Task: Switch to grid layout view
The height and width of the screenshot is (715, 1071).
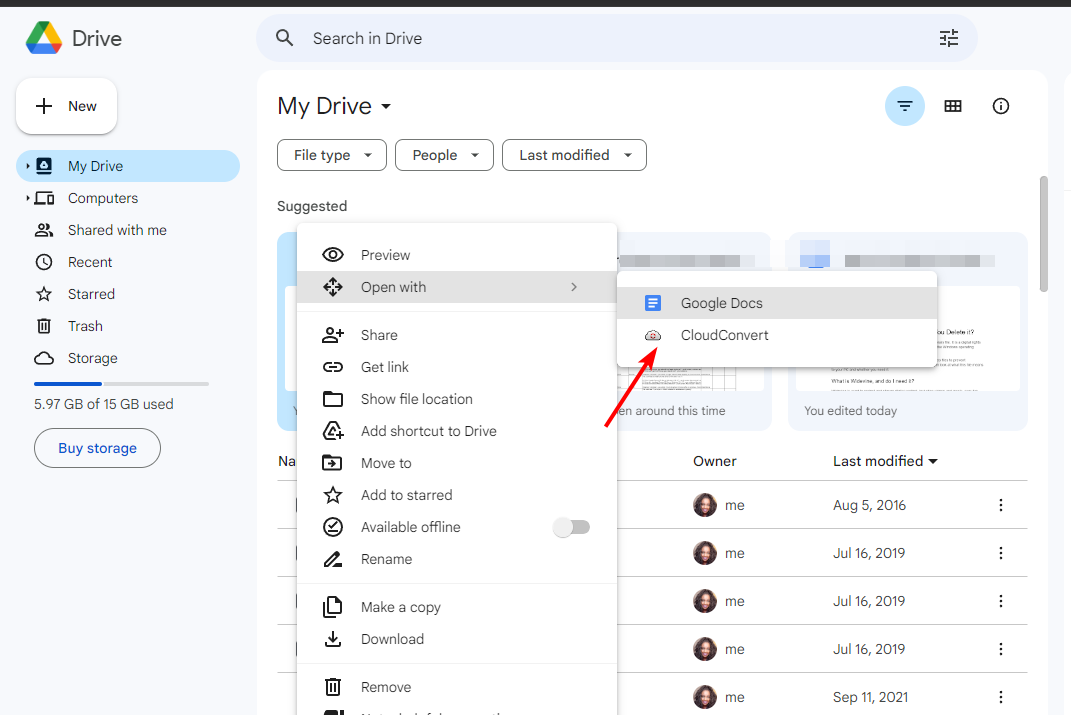Action: [x=953, y=106]
